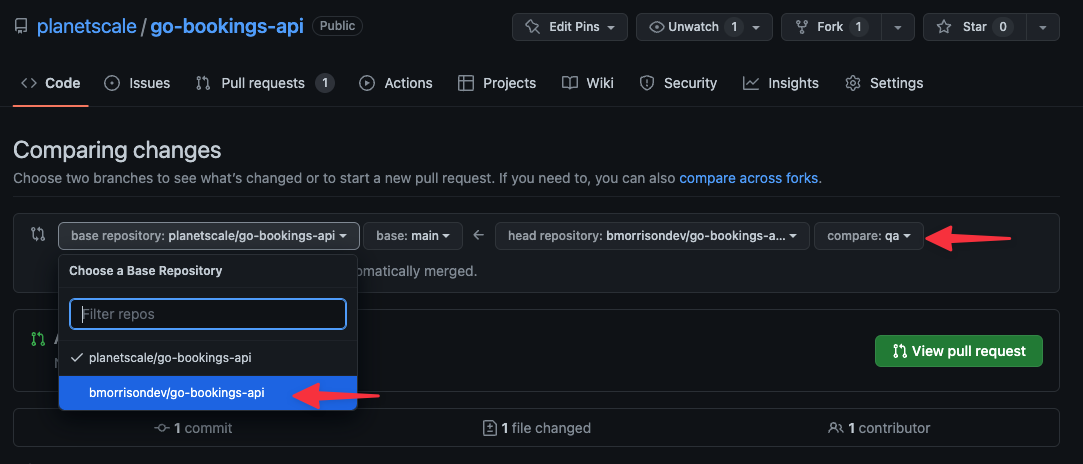Viewport: 1083px width, 464px height.
Task: Open the Wiki tab
Action: pyautogui.click(x=588, y=84)
